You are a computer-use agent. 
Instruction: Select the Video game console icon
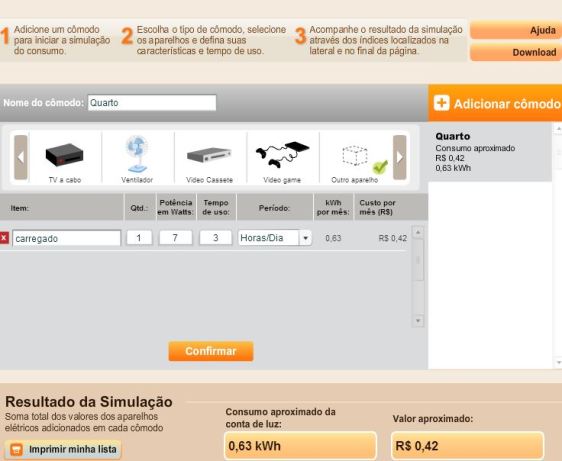pos(282,158)
